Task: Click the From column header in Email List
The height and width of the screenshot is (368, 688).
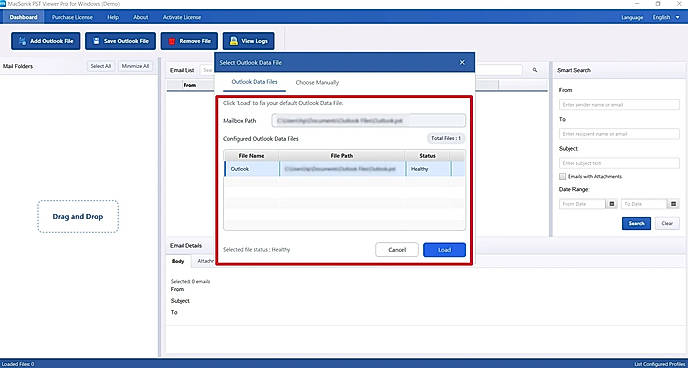Action: coord(190,85)
